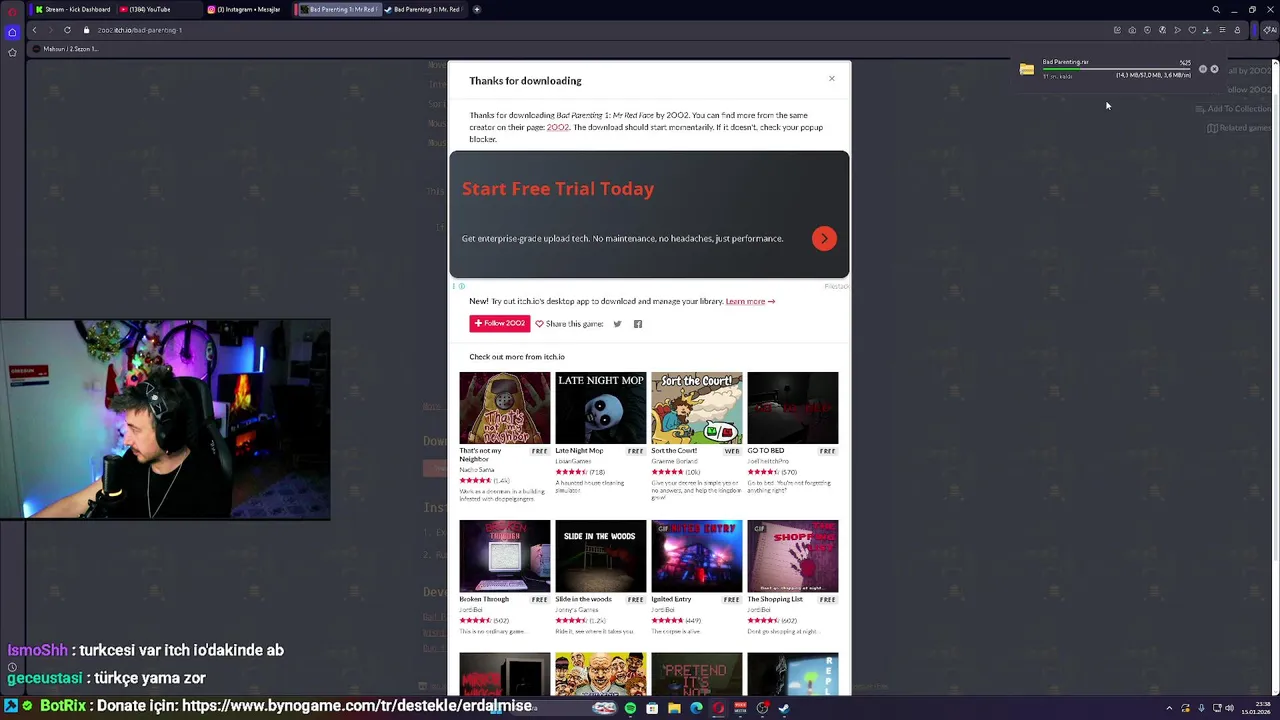Click the ad blocker shield icon
1280x720 pixels.
point(1147,30)
